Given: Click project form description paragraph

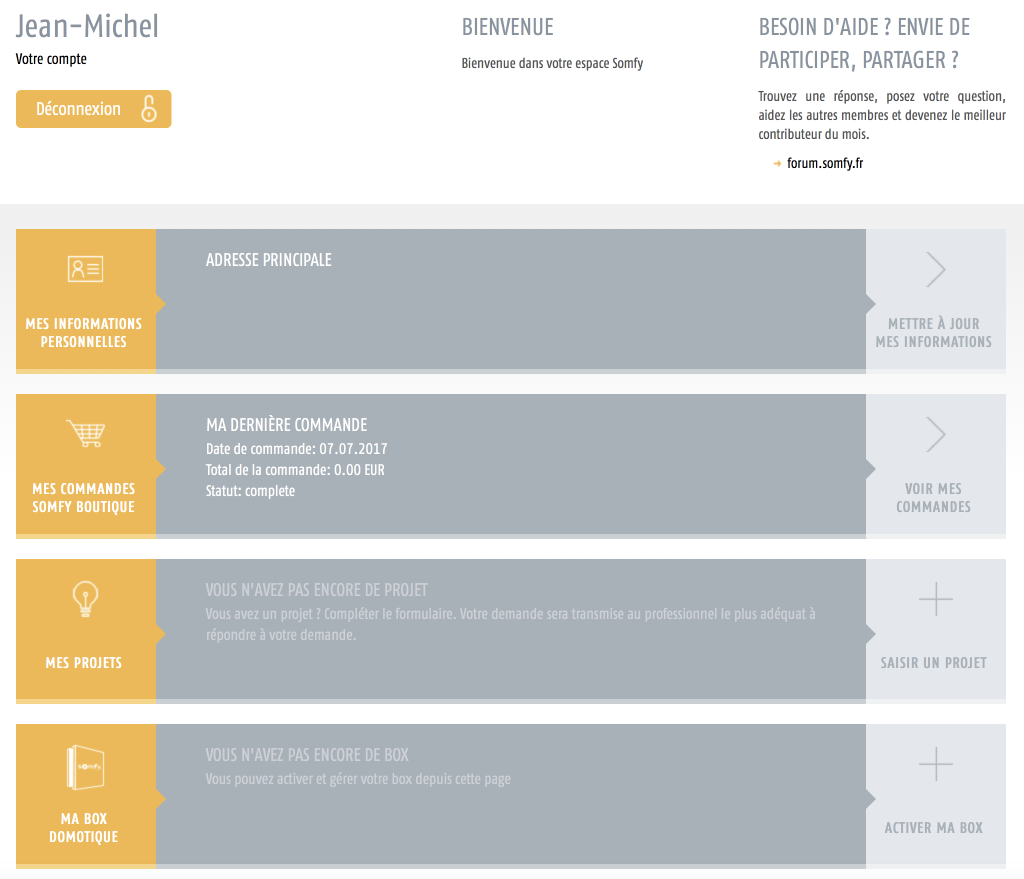Looking at the screenshot, I should [510, 624].
